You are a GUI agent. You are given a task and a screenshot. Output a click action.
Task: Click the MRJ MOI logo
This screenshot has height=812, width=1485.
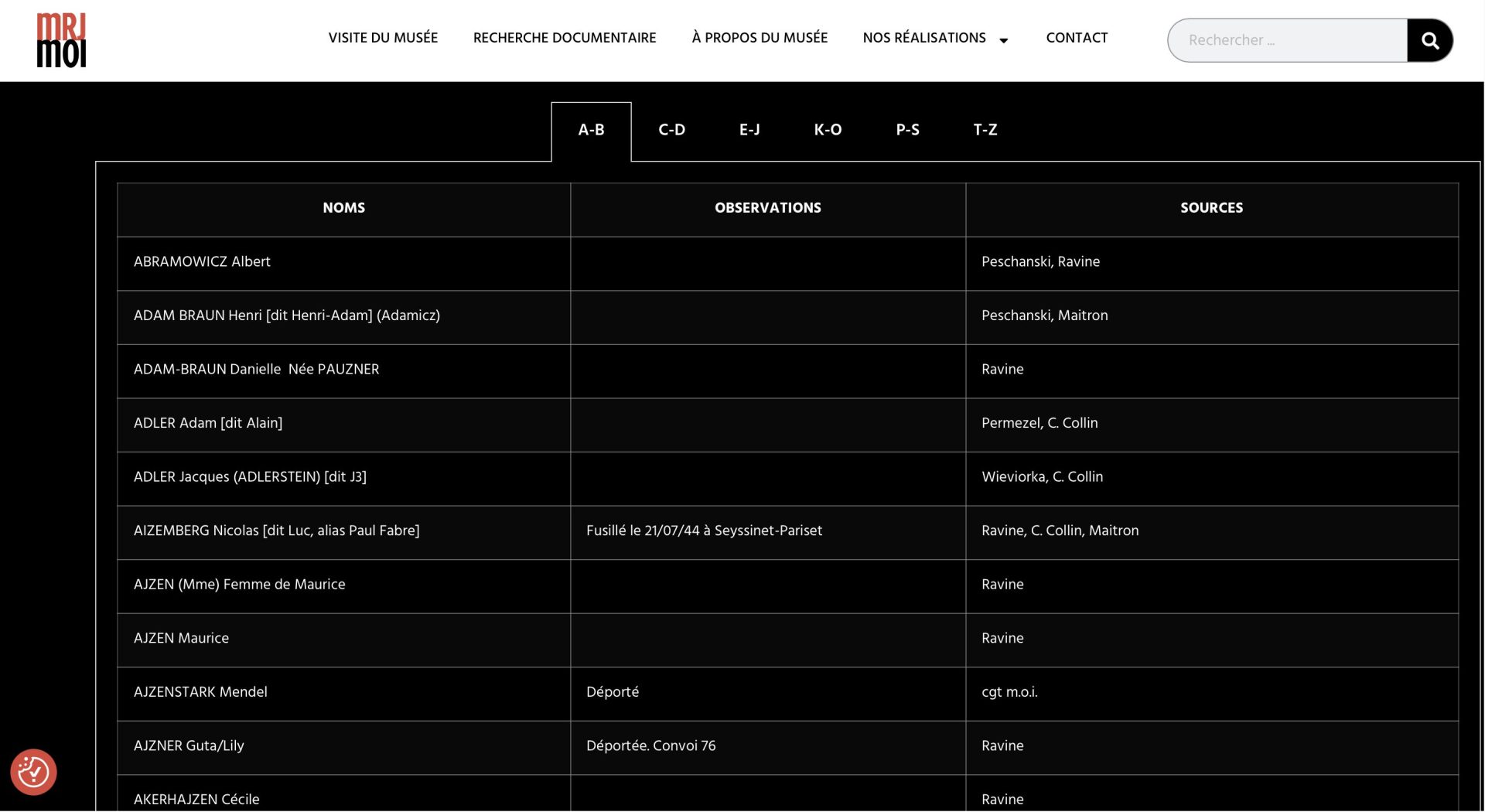click(61, 40)
